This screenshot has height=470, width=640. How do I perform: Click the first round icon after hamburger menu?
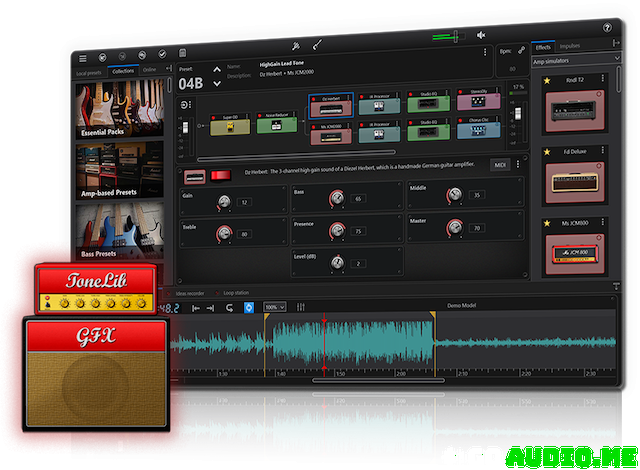point(102,58)
